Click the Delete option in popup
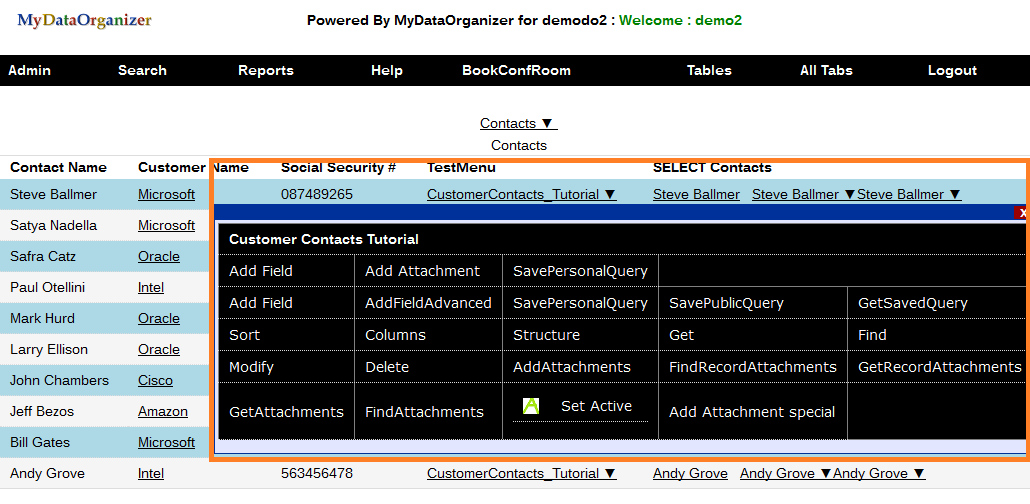 387,367
